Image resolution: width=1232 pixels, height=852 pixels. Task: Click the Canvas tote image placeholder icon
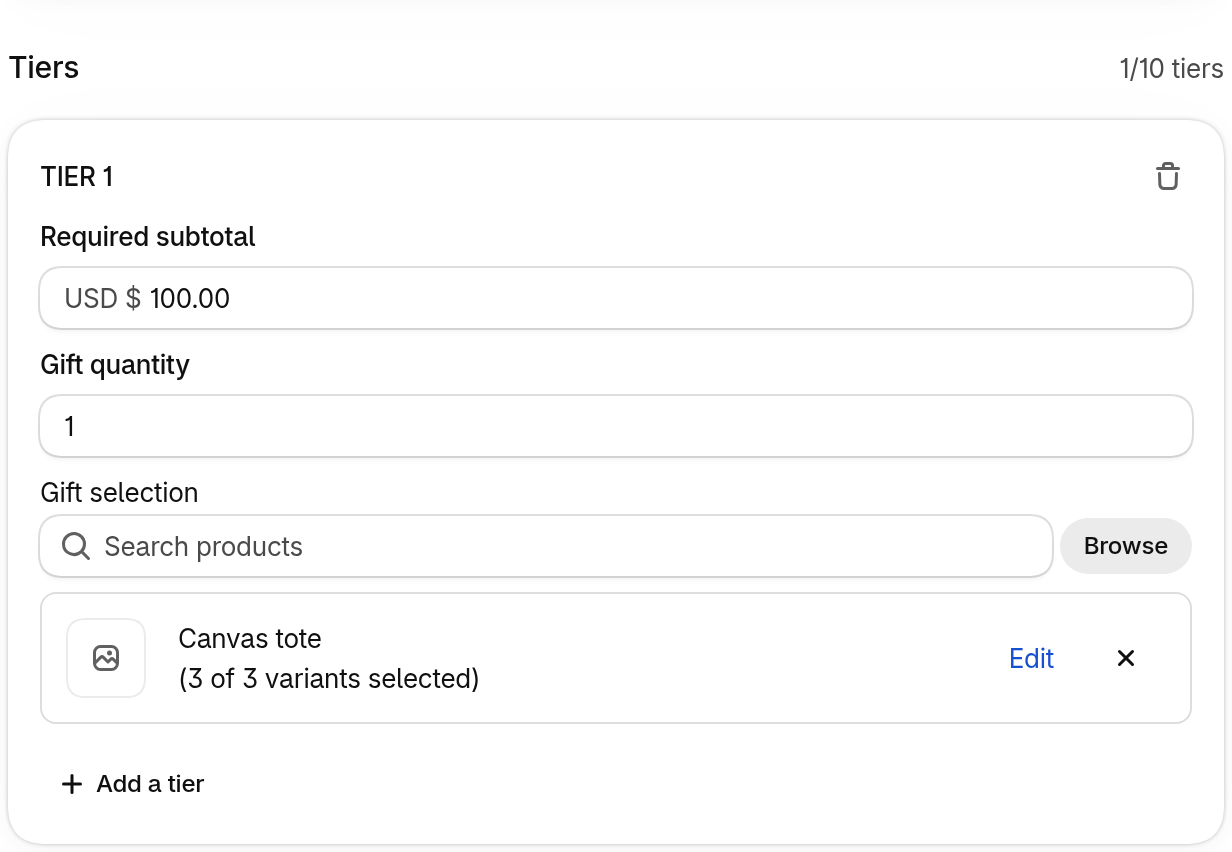(106, 658)
